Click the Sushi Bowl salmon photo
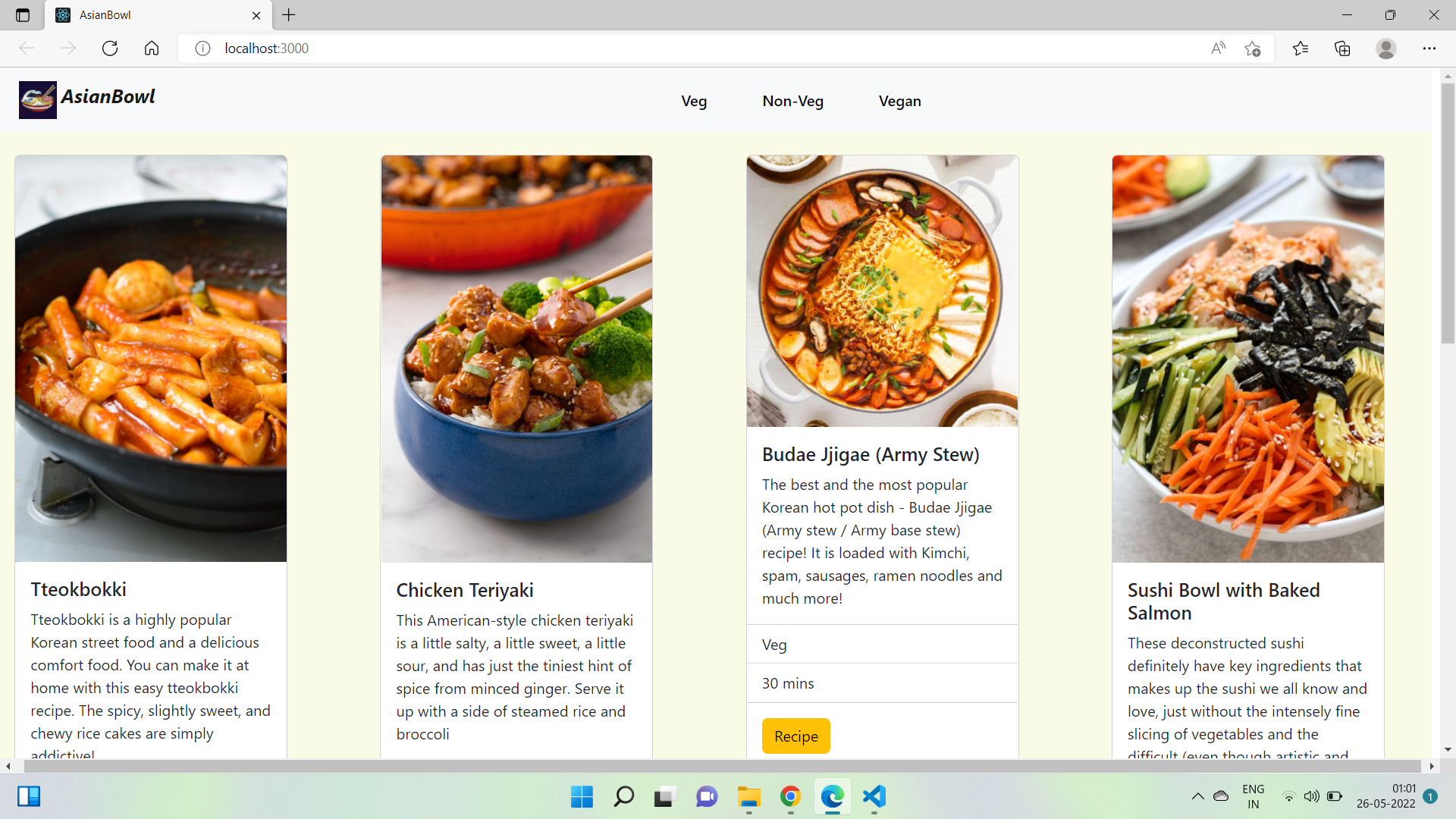 pos(1248,359)
